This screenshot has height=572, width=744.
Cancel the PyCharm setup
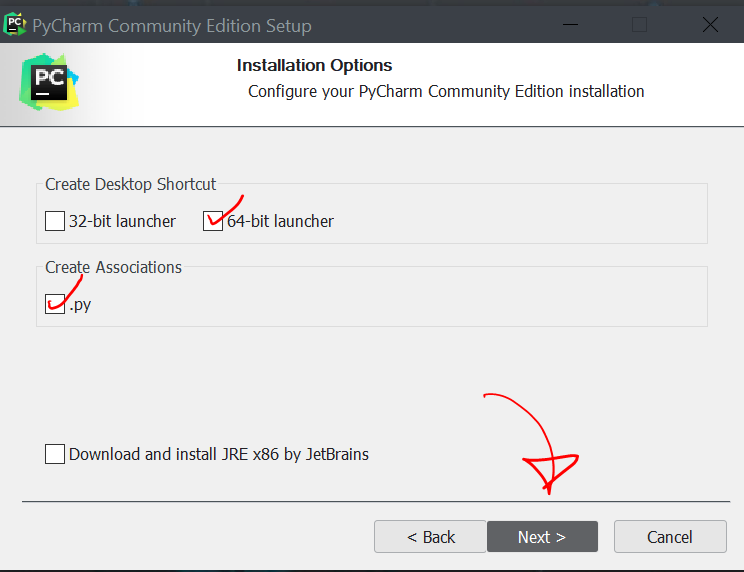(670, 536)
